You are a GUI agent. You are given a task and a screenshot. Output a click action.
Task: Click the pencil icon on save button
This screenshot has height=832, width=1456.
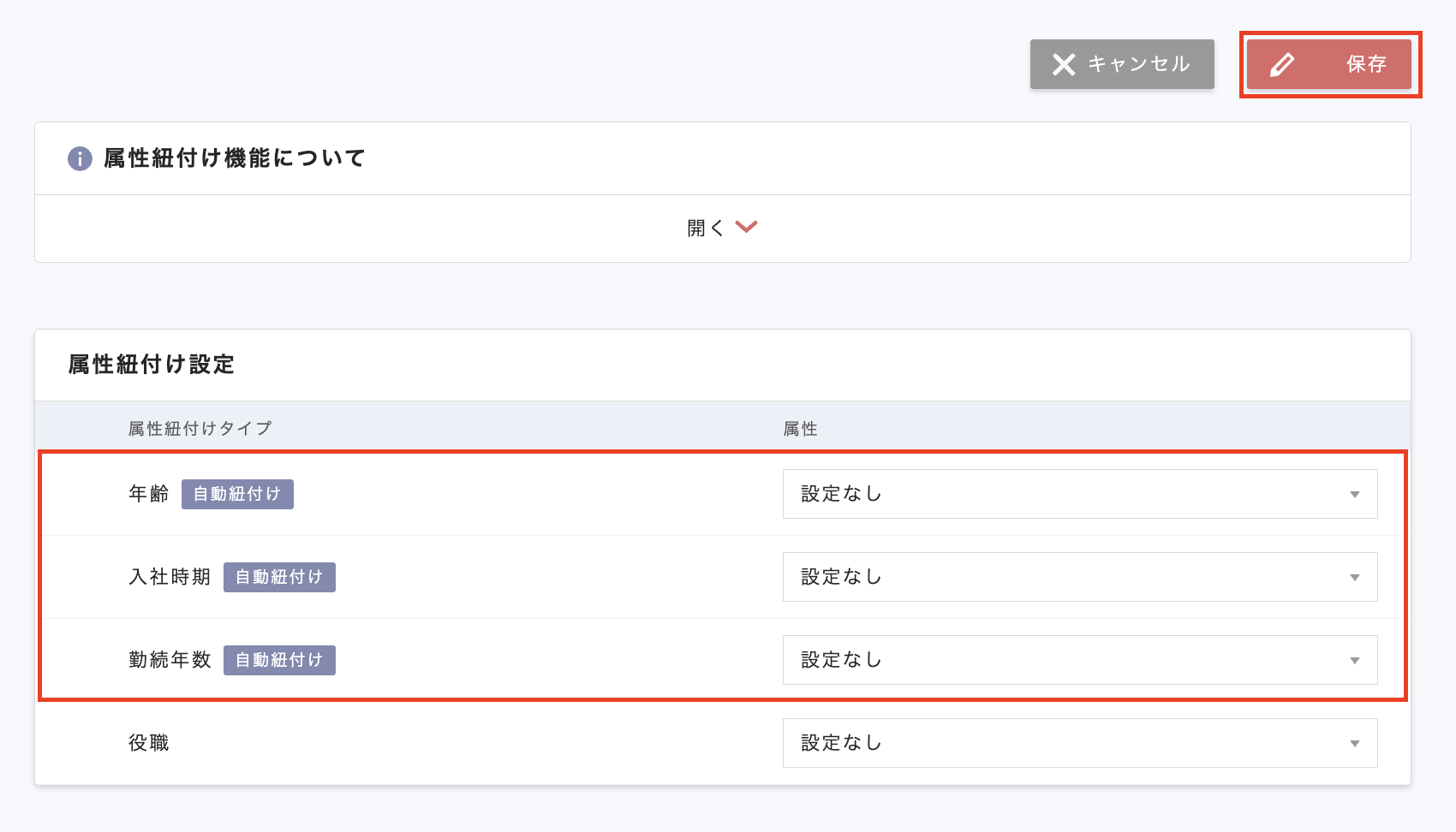pos(1282,64)
